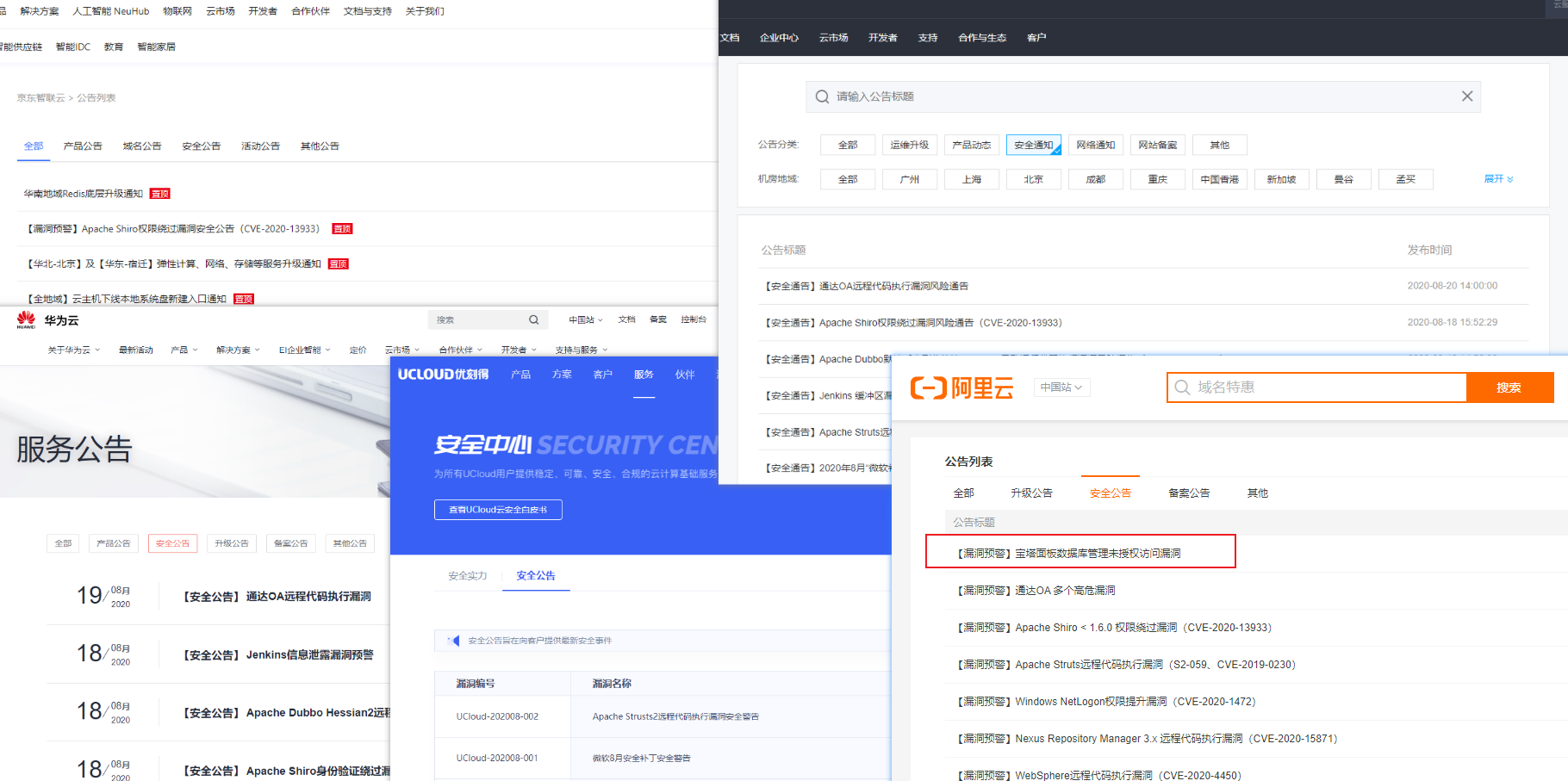The image size is (1568, 781).
Task: Expand region list with 展开
Action: coord(1498,179)
